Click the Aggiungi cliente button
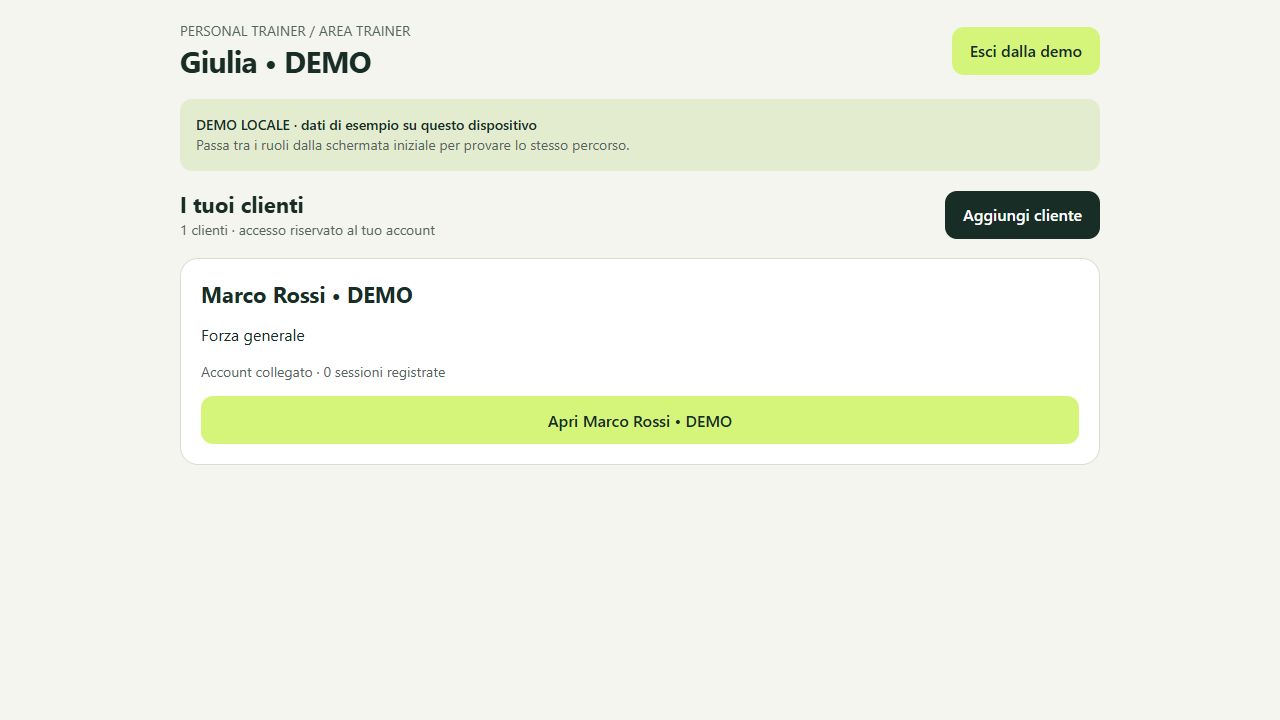Image resolution: width=1280 pixels, height=720 pixels. coord(1022,215)
